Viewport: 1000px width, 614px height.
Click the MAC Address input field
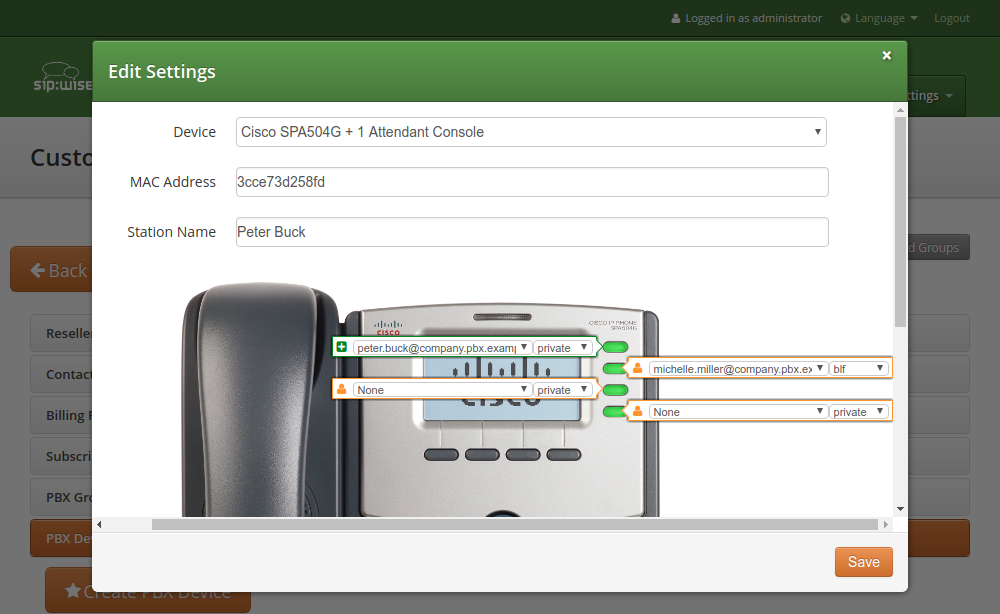tap(532, 182)
